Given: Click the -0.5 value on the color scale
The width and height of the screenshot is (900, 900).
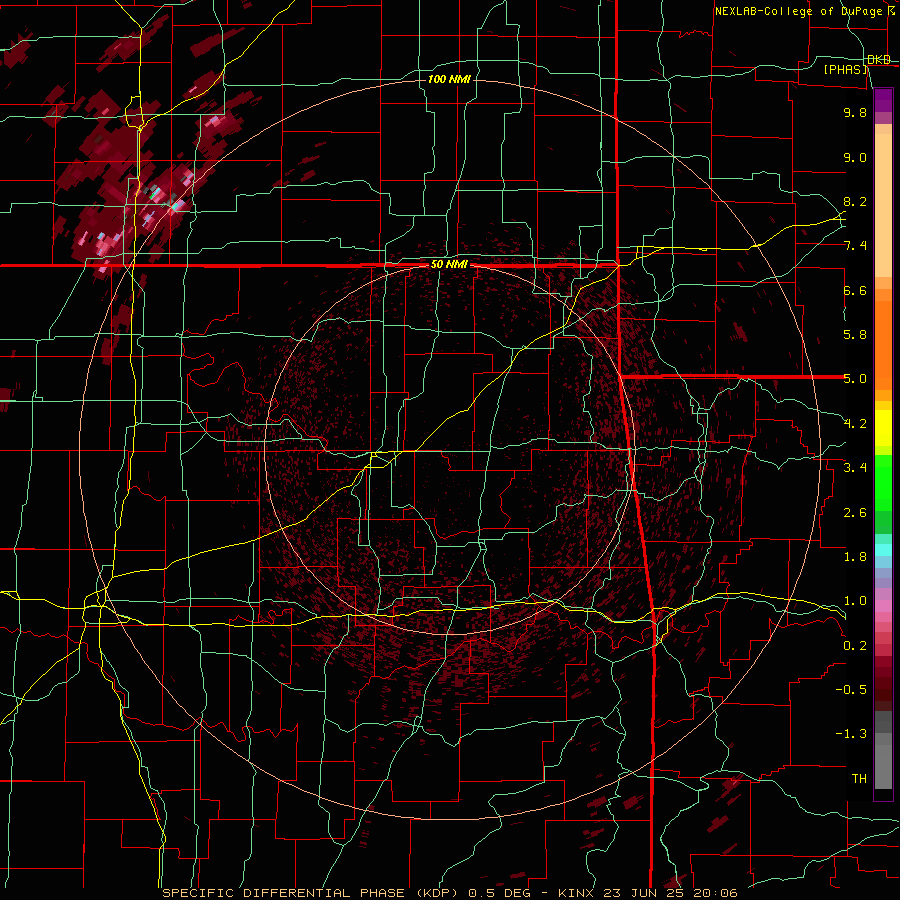Looking at the screenshot, I should pyautogui.click(x=851, y=690).
